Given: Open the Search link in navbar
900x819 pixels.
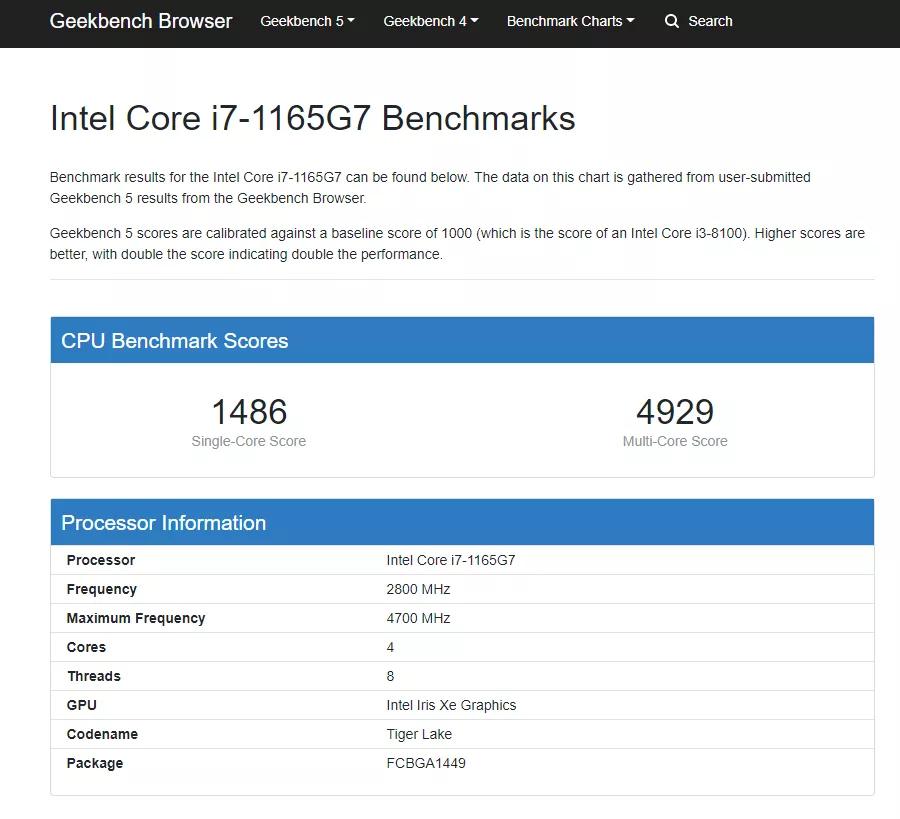Looking at the screenshot, I should (x=699, y=21).
